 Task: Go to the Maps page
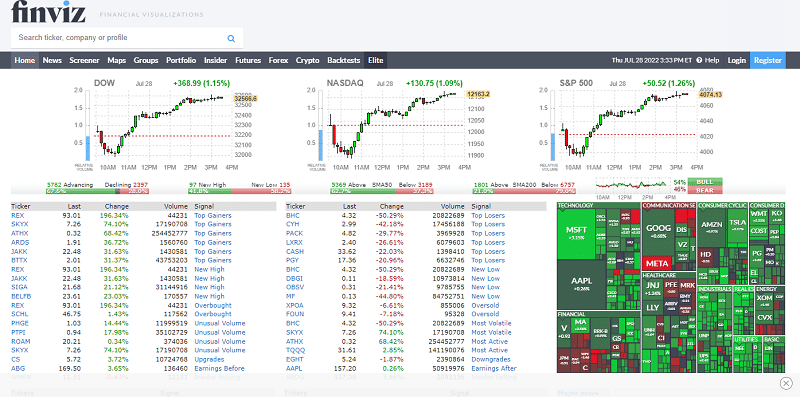[116, 60]
